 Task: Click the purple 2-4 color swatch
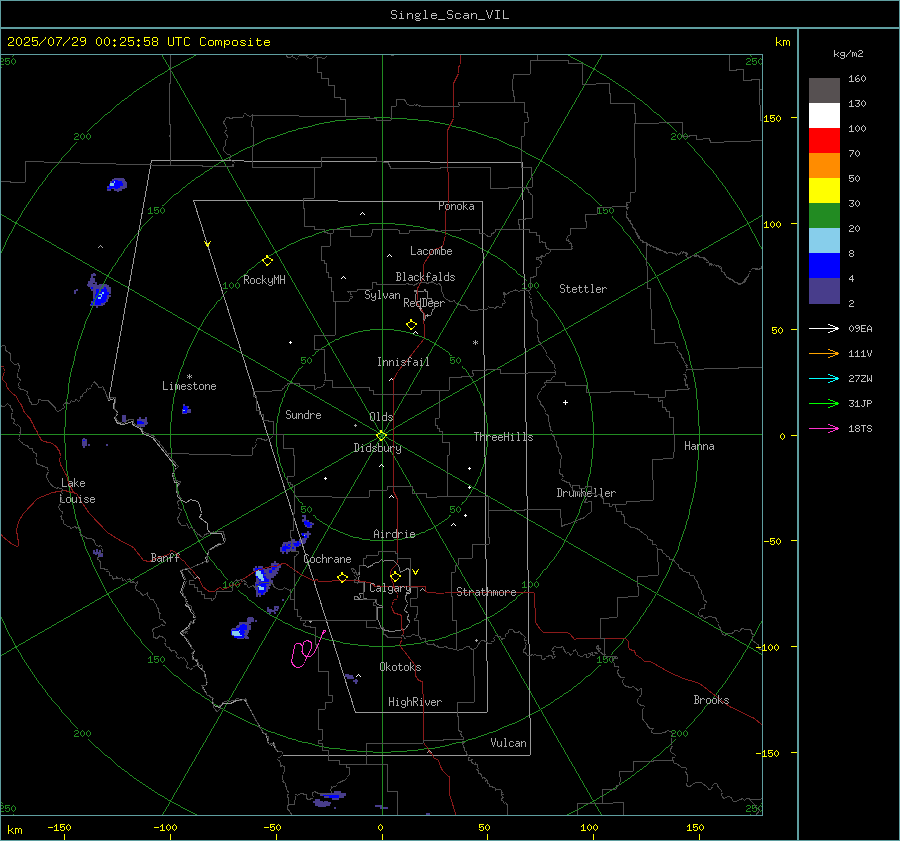(x=824, y=290)
